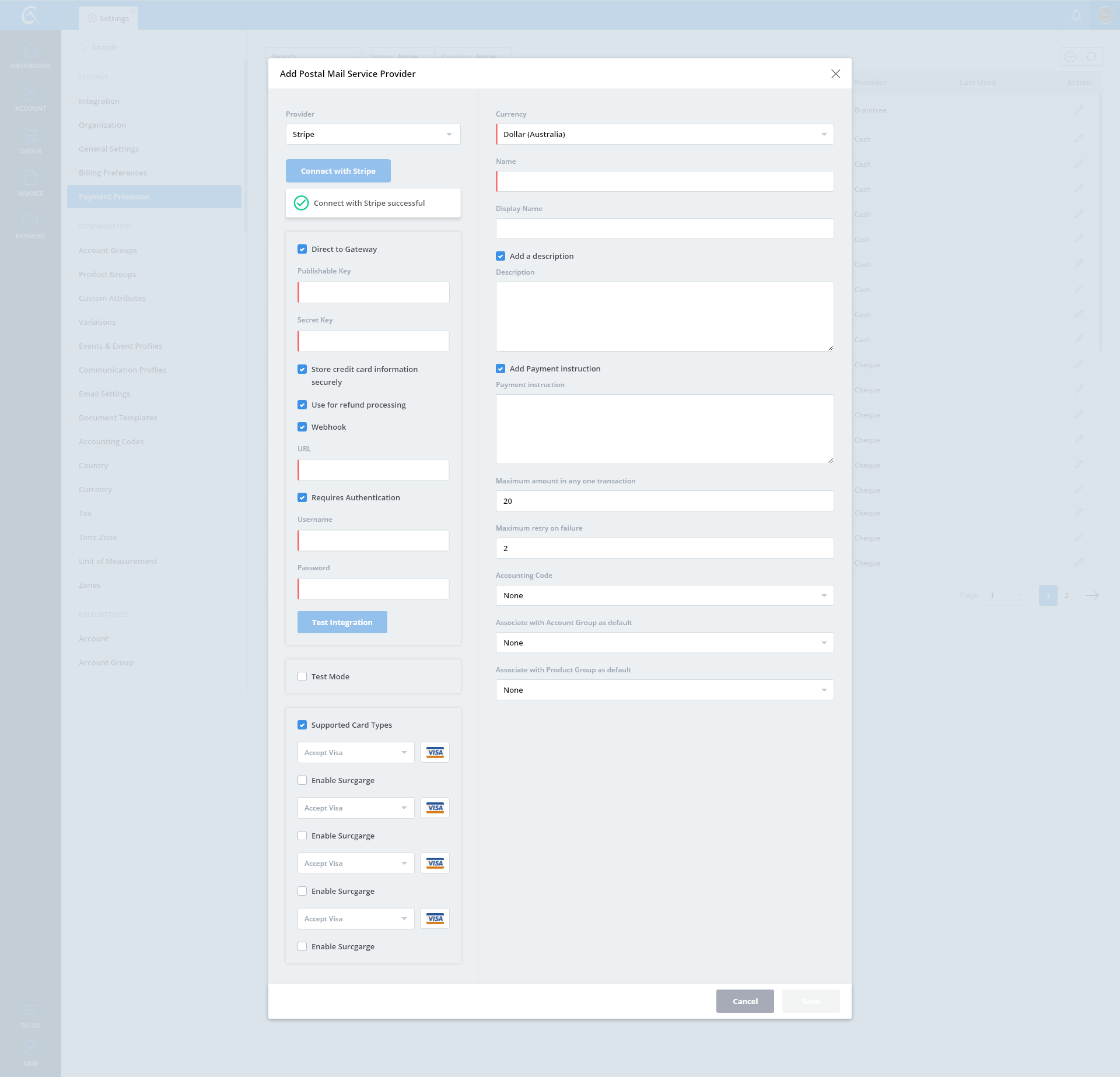Expand the Currency dropdown Dollar (Australia)
1120x1077 pixels.
coord(664,134)
